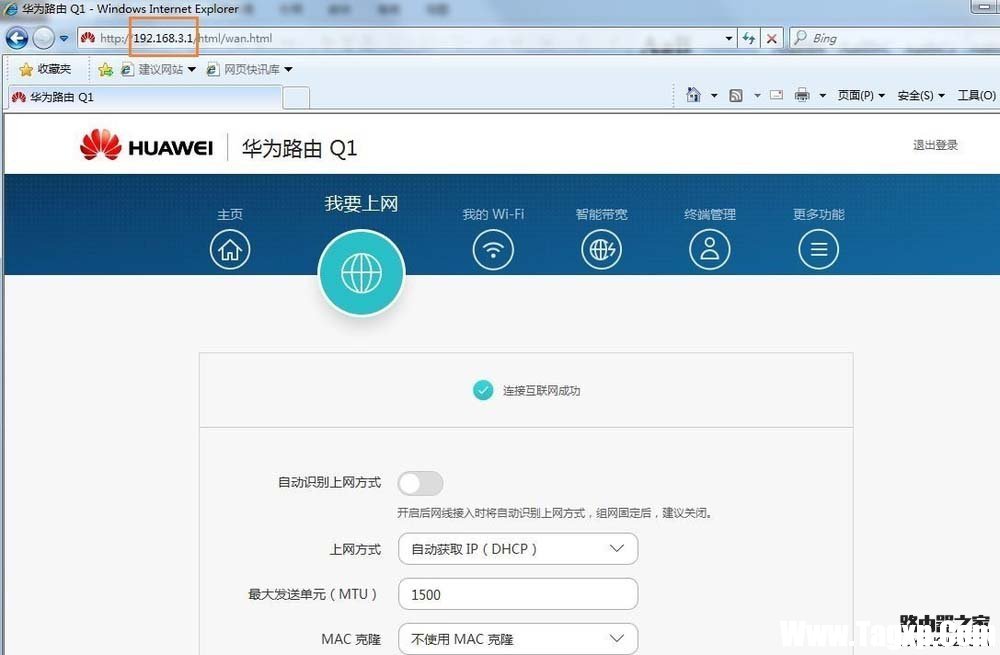
Task: Open the 安全(S) menu
Action: click(921, 96)
